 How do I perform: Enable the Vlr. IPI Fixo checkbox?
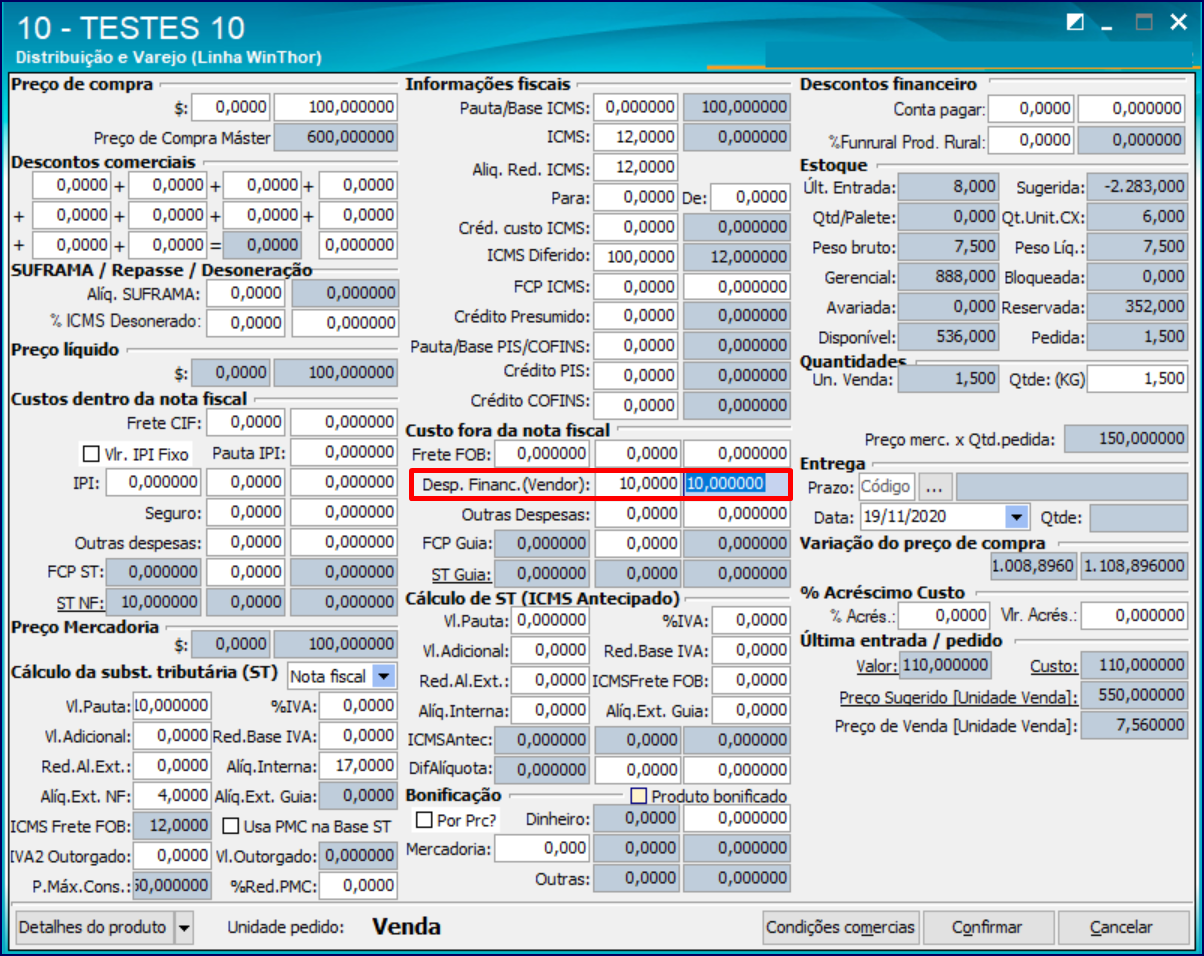90,454
